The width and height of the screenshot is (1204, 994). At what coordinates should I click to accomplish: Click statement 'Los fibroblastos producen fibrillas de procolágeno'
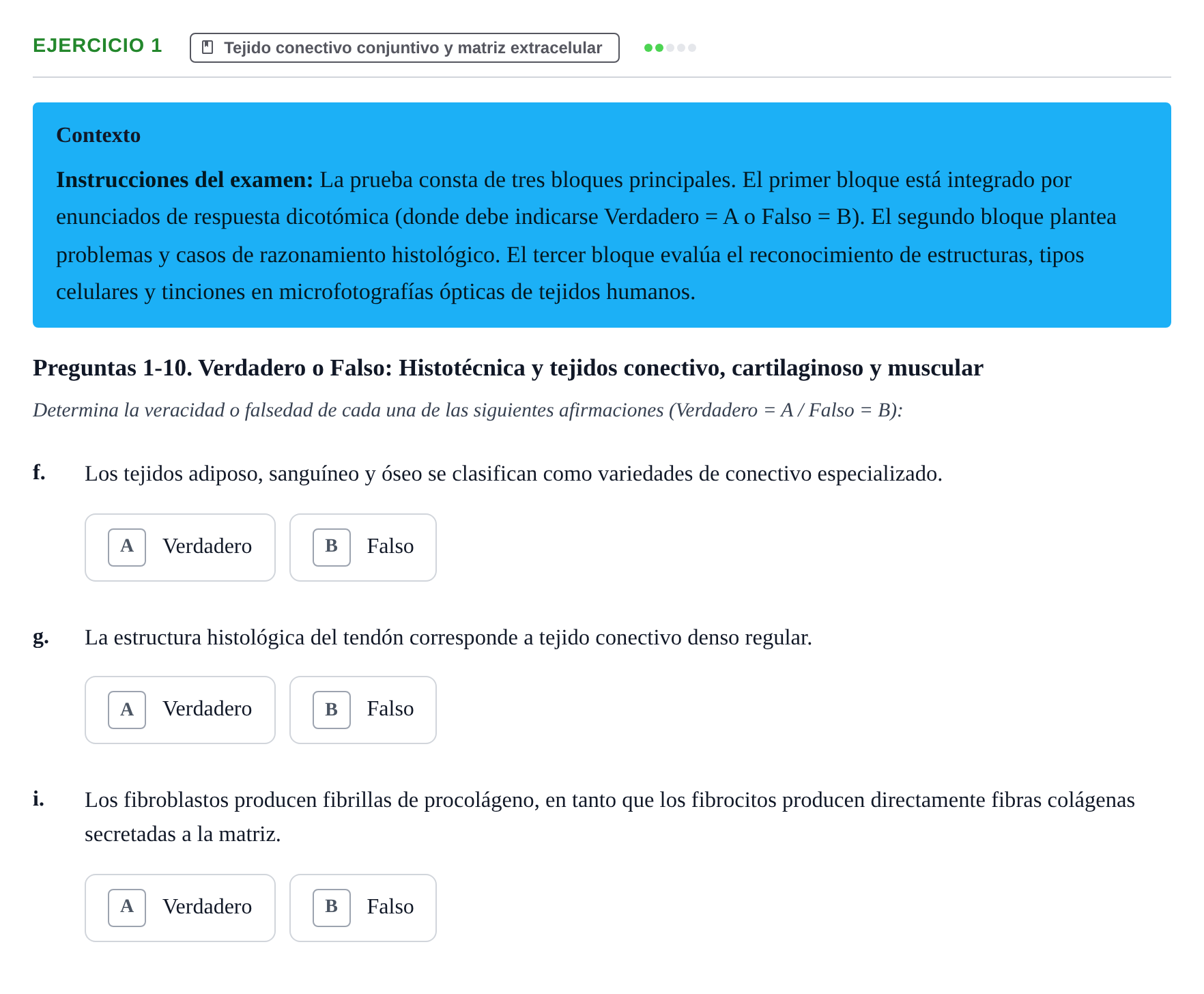610,817
